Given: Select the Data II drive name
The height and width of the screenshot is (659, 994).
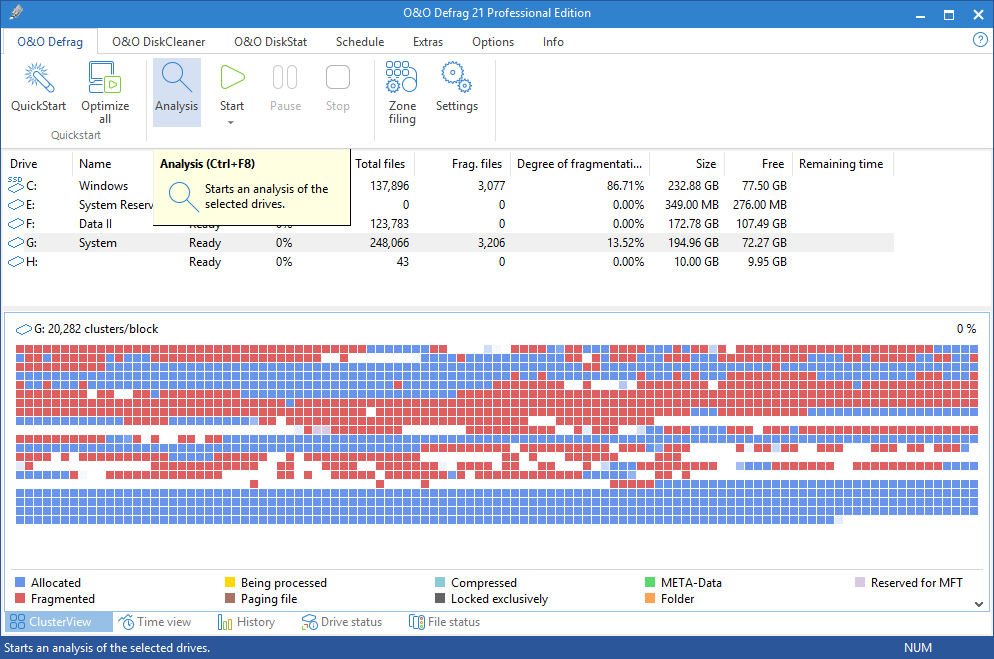Looking at the screenshot, I should point(95,224).
